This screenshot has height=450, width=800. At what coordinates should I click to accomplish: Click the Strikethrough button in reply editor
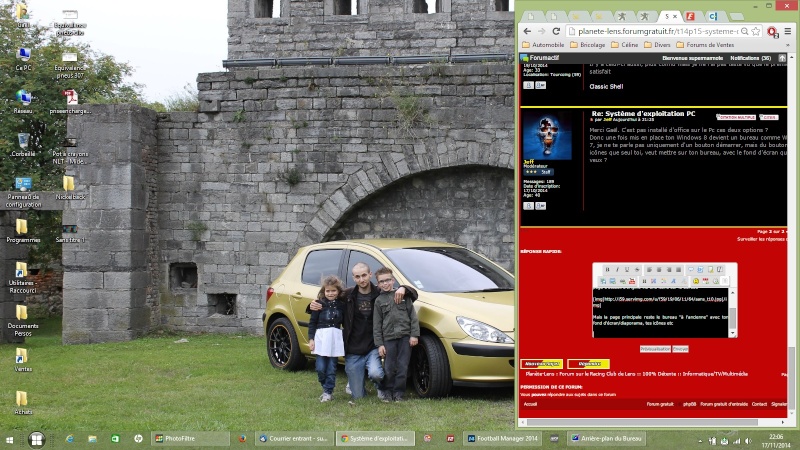pyautogui.click(x=636, y=269)
